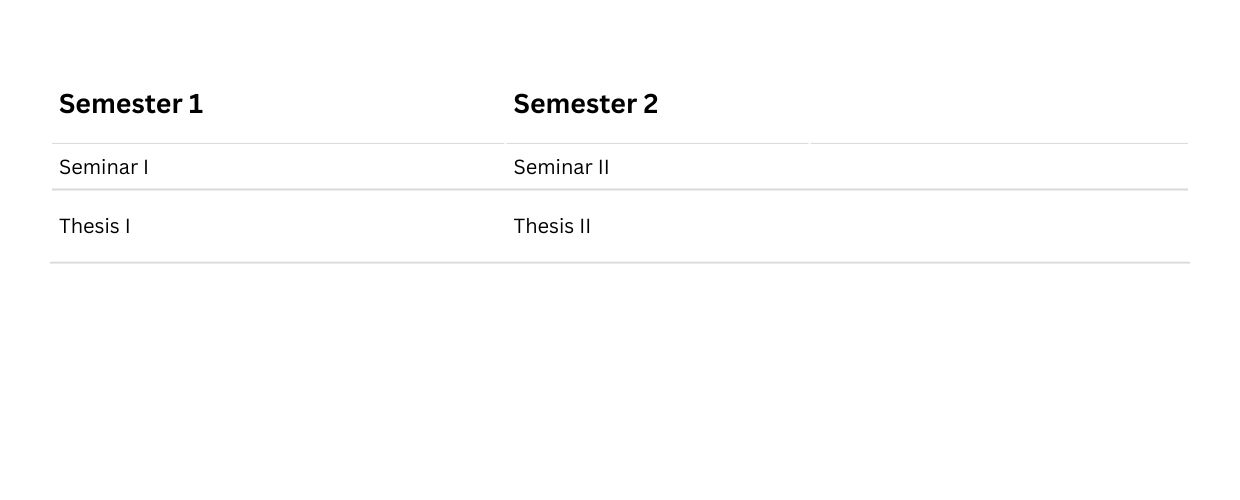Click the divider between Seminar I and Thesis I
The width and height of the screenshot is (1240, 500).
[x=278, y=190]
